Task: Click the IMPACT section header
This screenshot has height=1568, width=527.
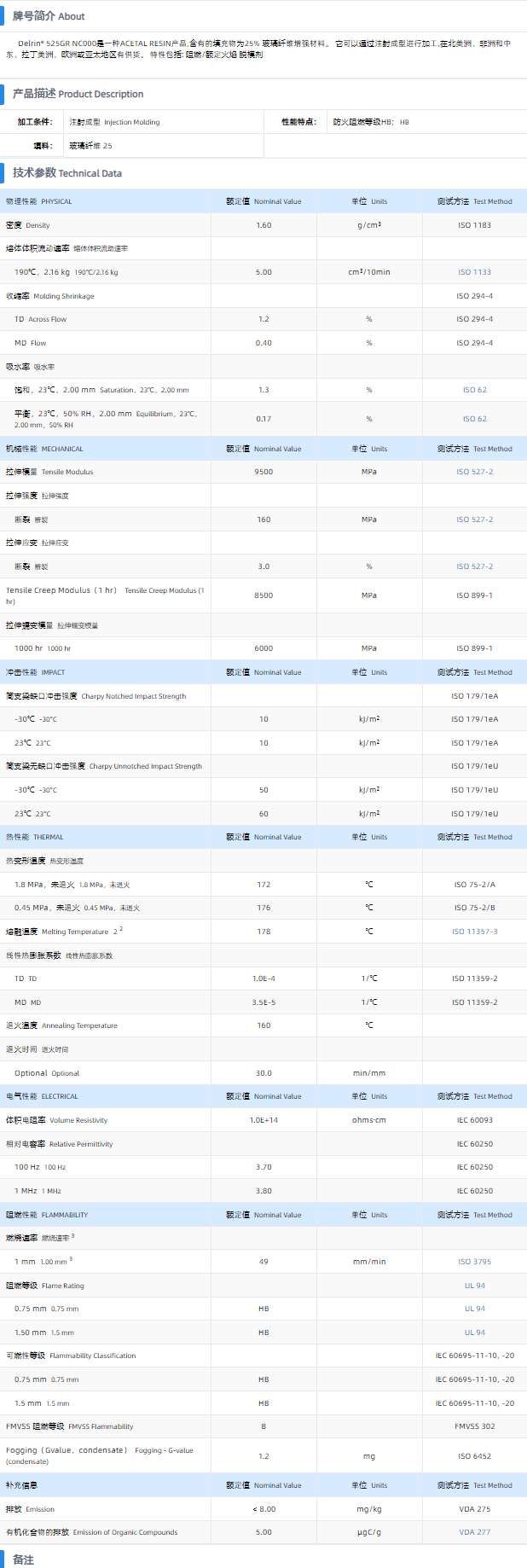Action: 36,672
